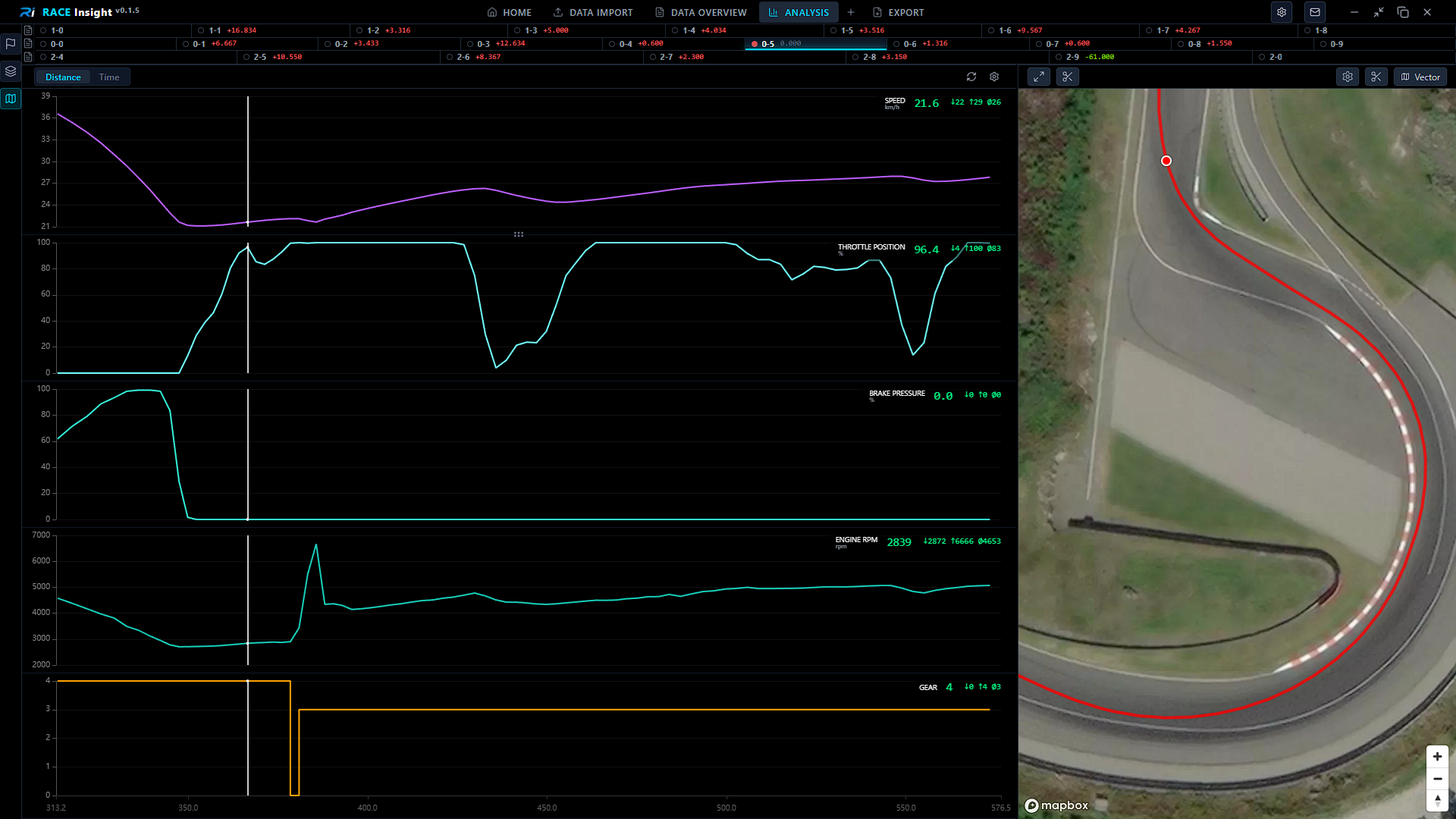The image size is (1456, 819).
Task: Open the Vector map style selector
Action: pos(1420,77)
